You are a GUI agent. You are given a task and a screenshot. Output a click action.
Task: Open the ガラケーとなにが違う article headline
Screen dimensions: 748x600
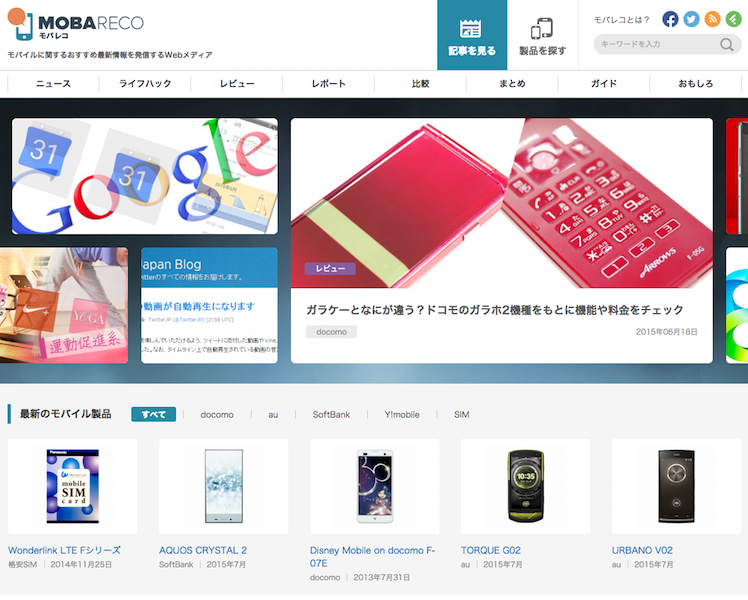(x=495, y=310)
